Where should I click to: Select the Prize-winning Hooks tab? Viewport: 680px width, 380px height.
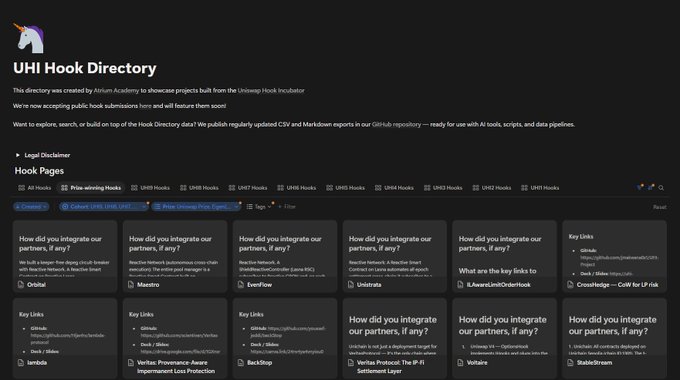coord(92,188)
